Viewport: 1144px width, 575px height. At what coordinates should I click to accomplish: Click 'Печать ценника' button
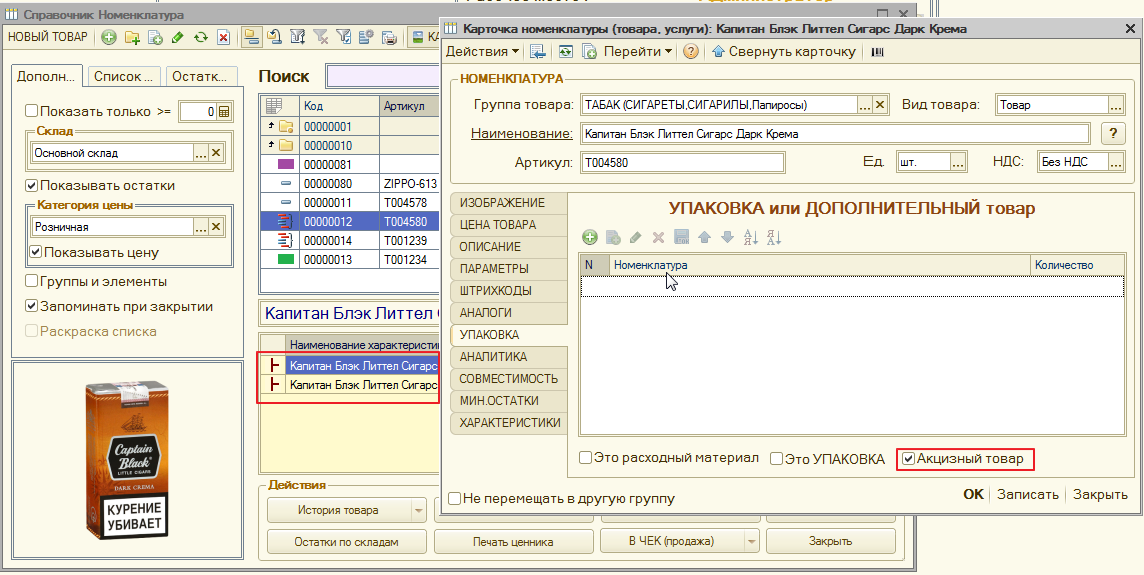(x=513, y=541)
